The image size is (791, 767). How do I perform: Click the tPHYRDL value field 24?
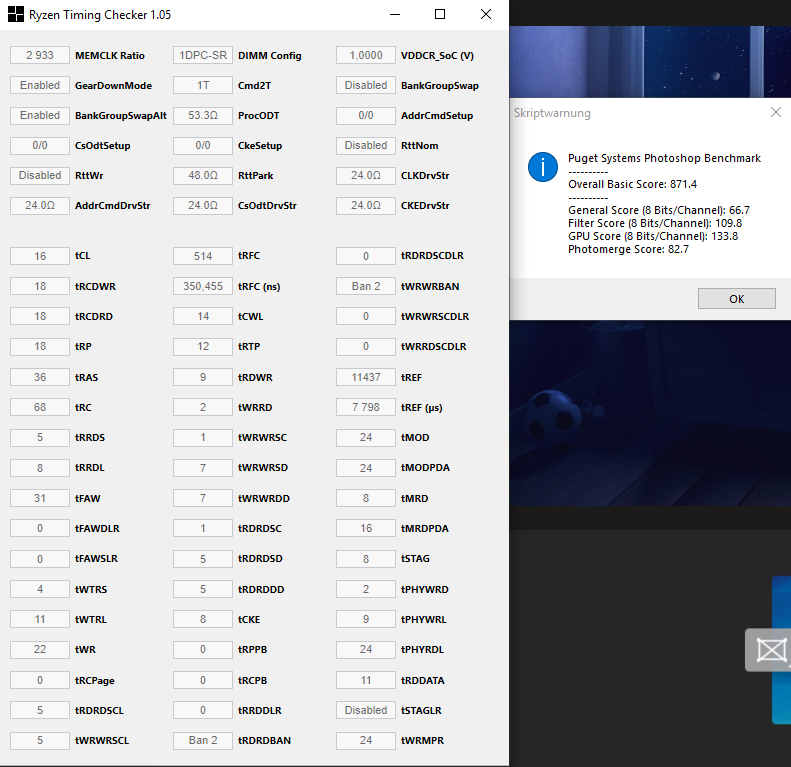click(366, 649)
